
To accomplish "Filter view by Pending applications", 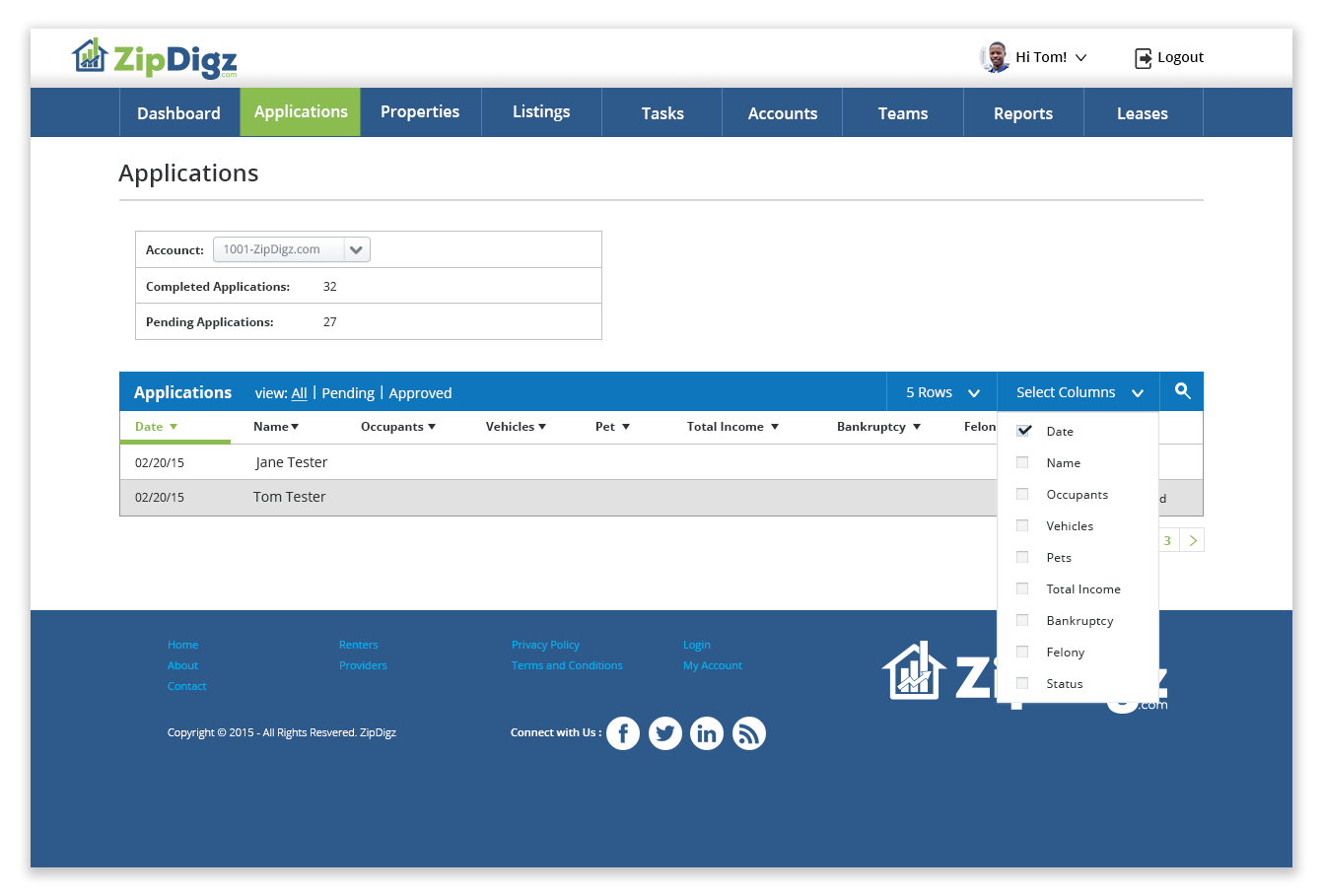I will pos(348,393).
